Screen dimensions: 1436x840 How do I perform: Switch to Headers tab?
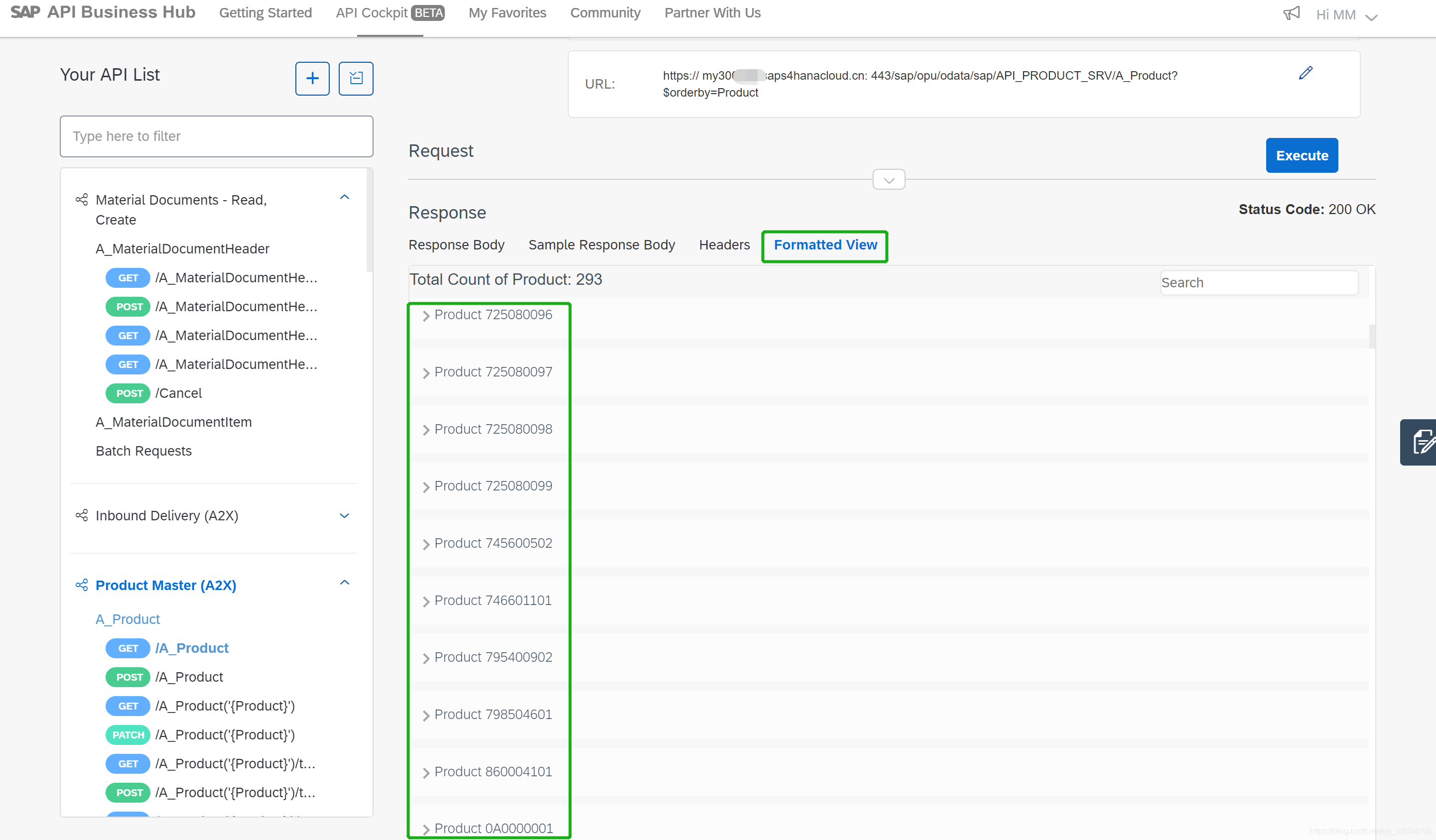[724, 245]
